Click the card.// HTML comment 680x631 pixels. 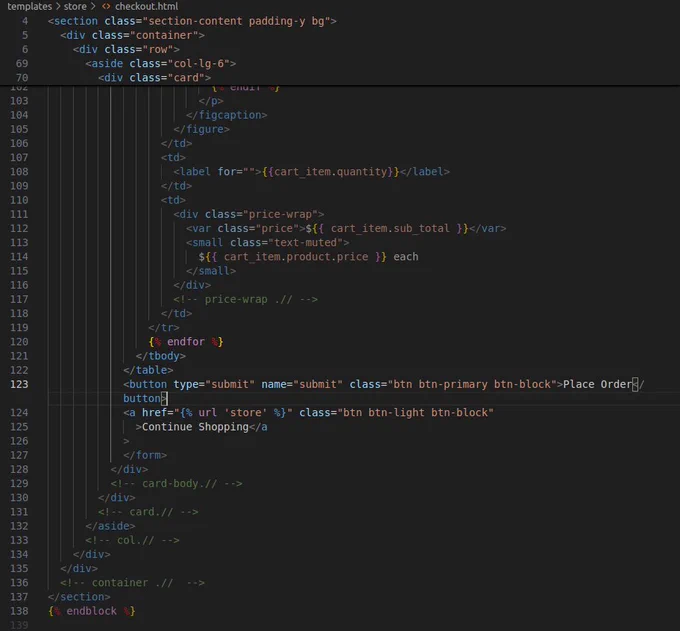pyautogui.click(x=148, y=512)
